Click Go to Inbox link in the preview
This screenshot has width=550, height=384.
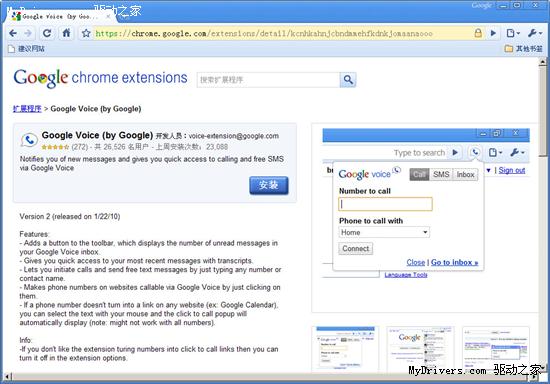tap(455, 262)
